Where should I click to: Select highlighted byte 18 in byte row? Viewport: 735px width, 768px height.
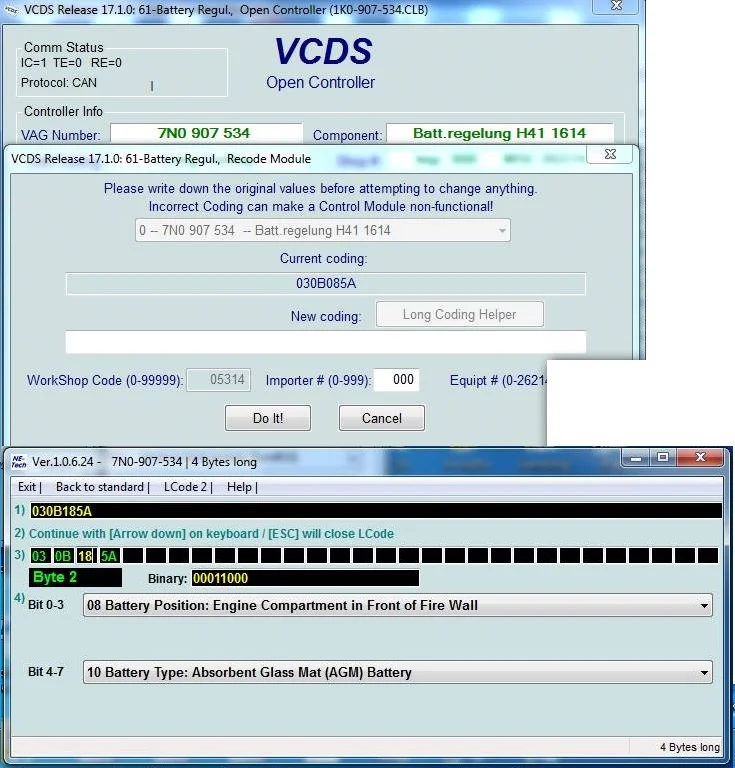click(85, 556)
